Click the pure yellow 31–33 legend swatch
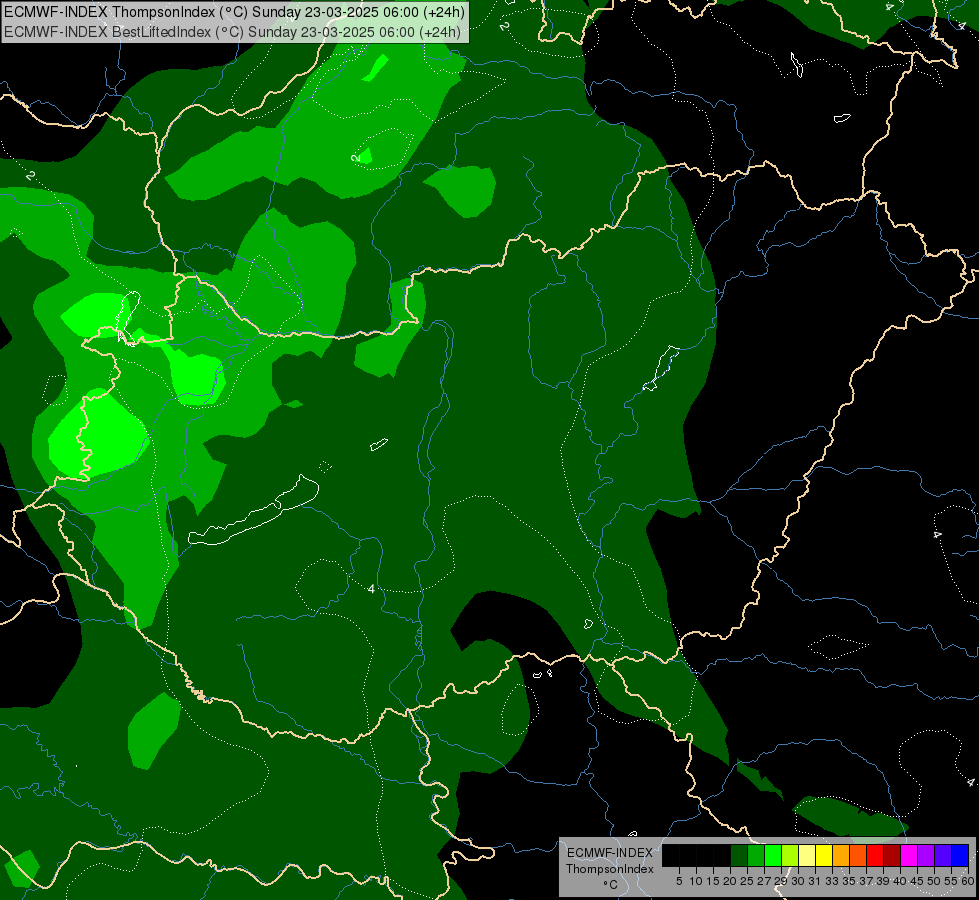Viewport: 979px width, 900px height. tap(824, 855)
